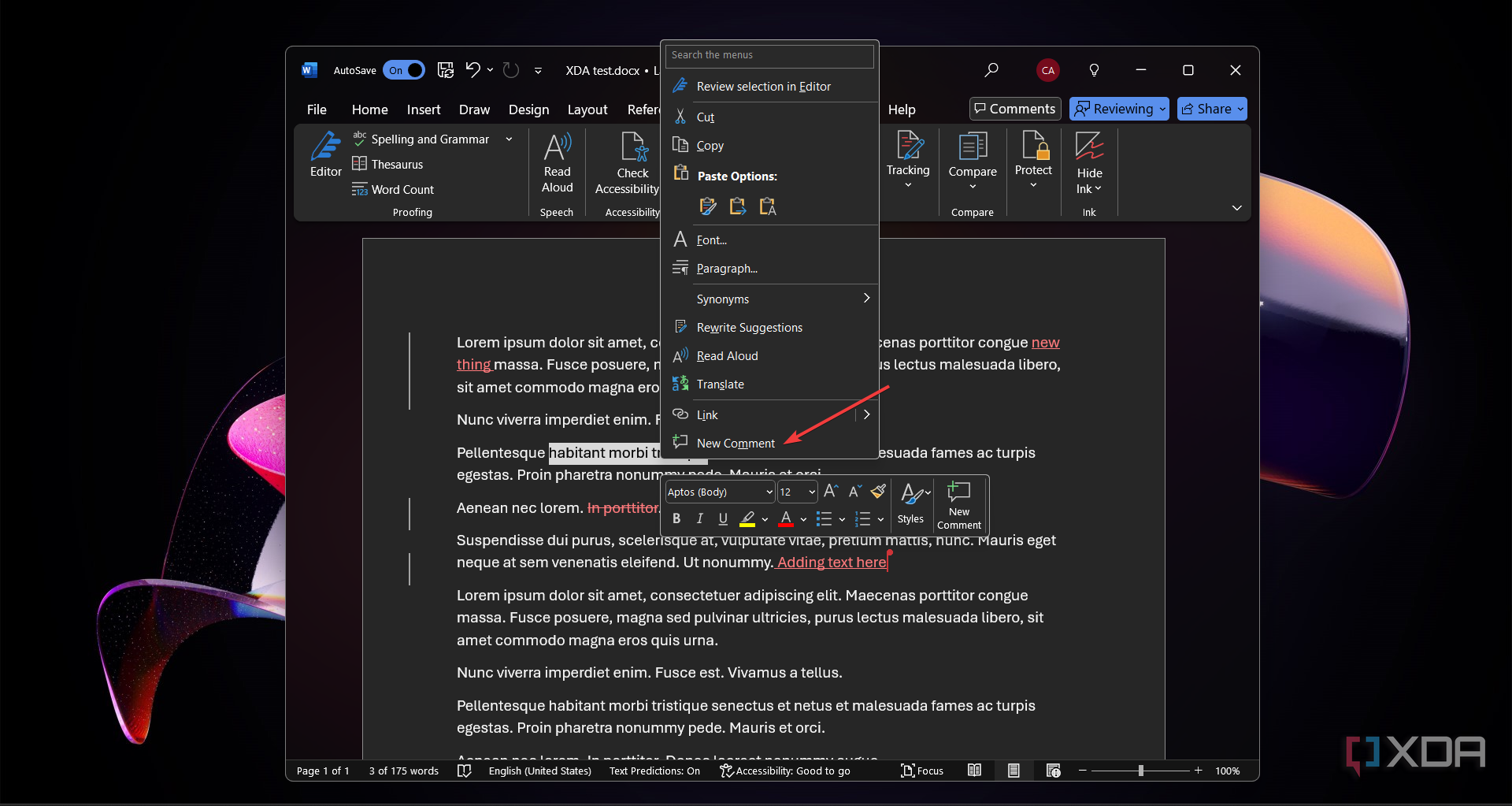Click the Search the menus field

(x=770, y=55)
